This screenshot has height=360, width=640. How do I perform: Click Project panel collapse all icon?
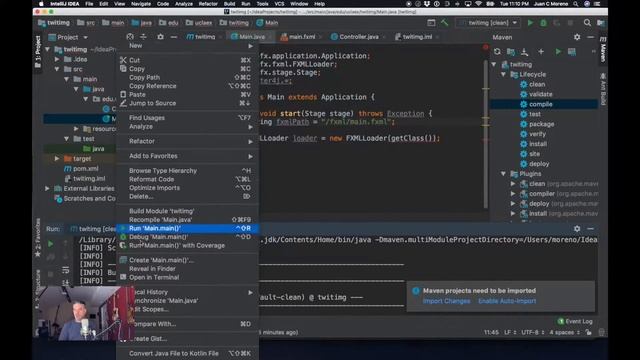tap(143, 37)
